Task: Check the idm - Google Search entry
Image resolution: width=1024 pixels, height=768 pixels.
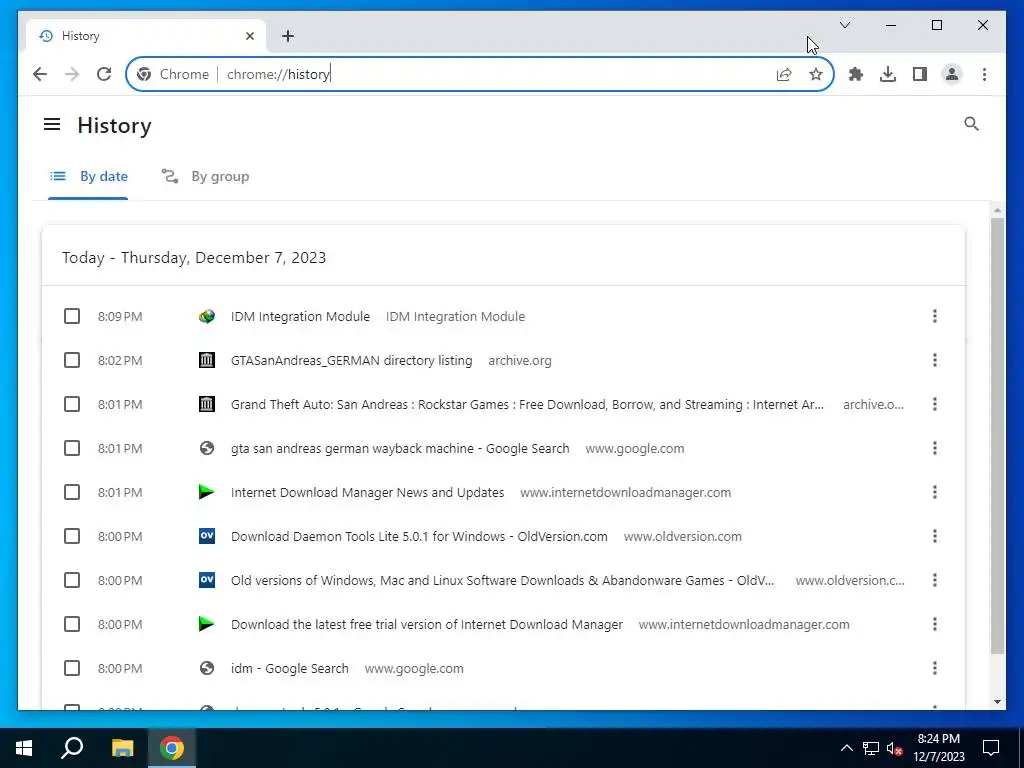Action: [x=72, y=668]
